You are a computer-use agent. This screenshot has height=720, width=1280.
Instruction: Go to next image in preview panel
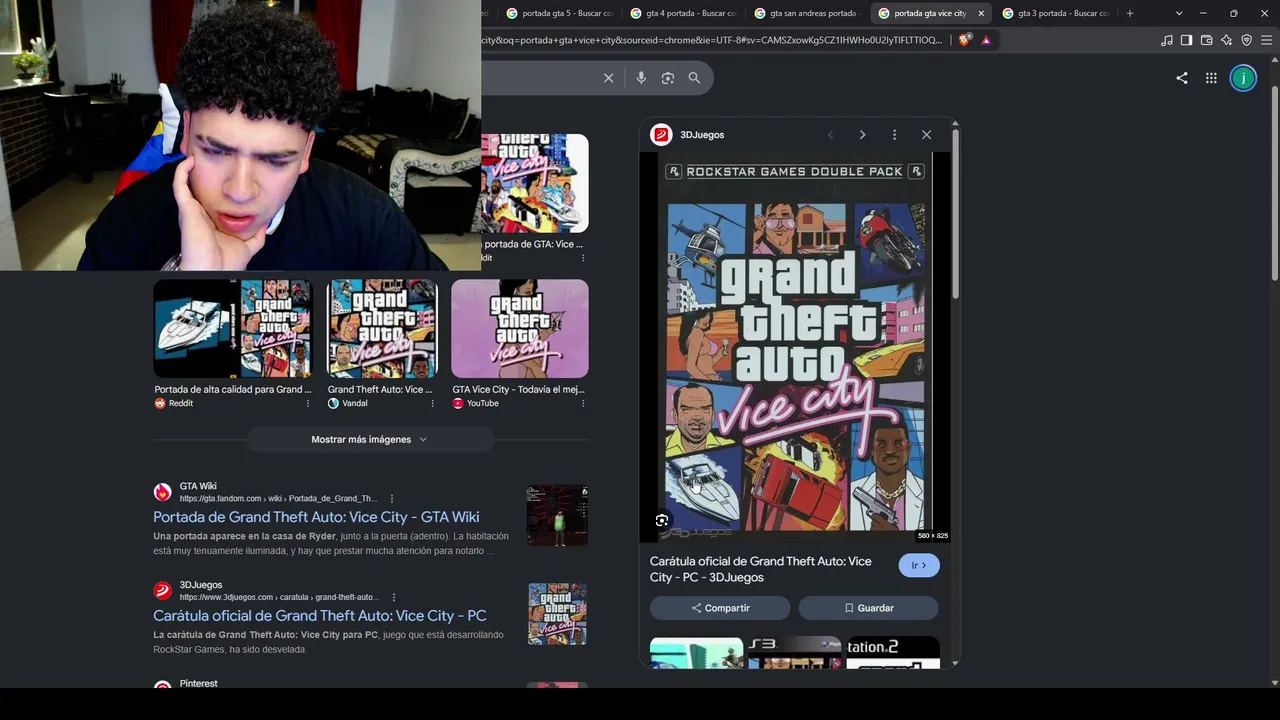pyautogui.click(x=862, y=135)
